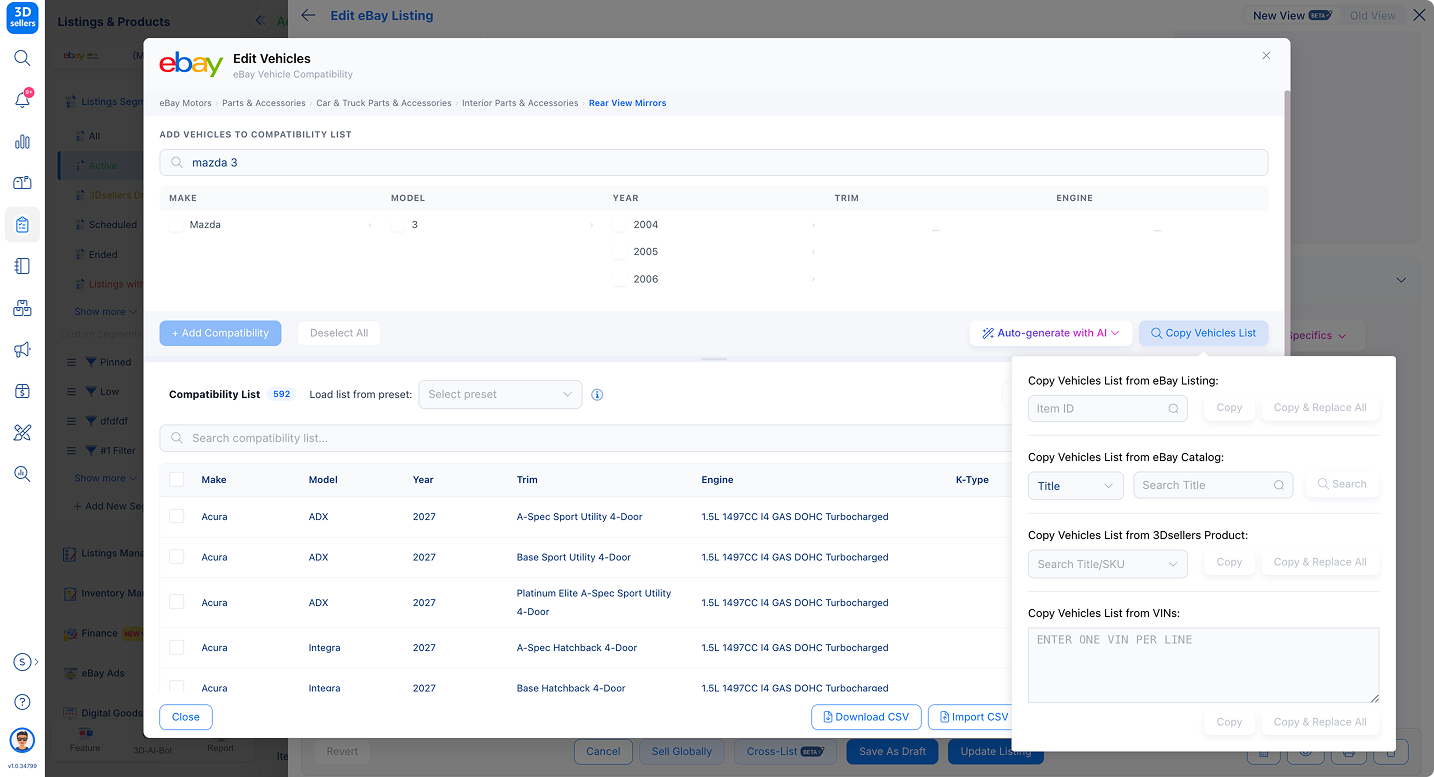Open the search icon in the left sidebar

[x=22, y=58]
